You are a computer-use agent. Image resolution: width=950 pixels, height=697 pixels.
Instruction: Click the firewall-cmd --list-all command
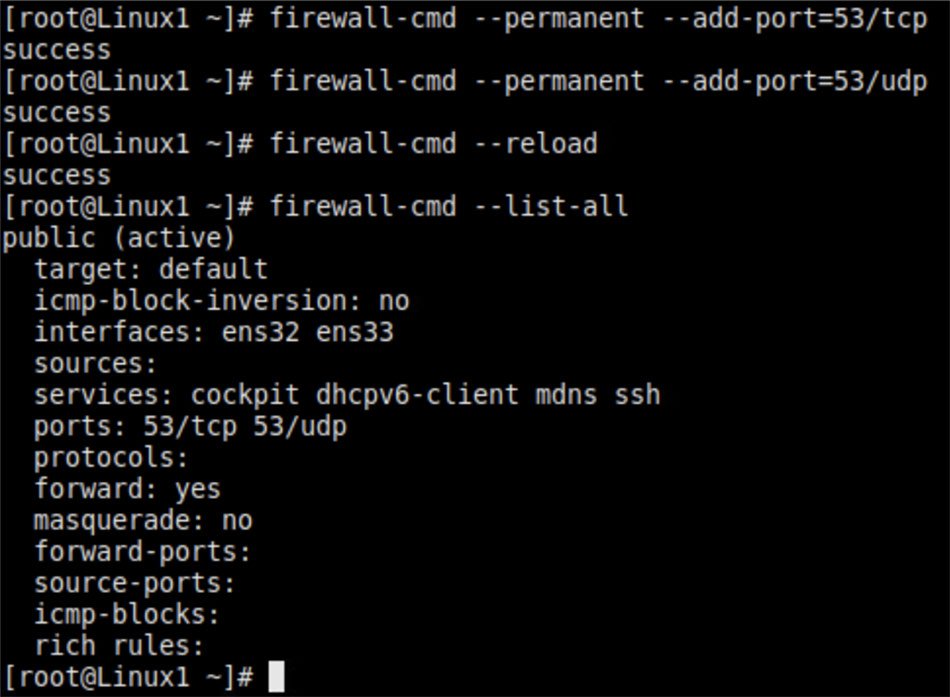(x=448, y=207)
